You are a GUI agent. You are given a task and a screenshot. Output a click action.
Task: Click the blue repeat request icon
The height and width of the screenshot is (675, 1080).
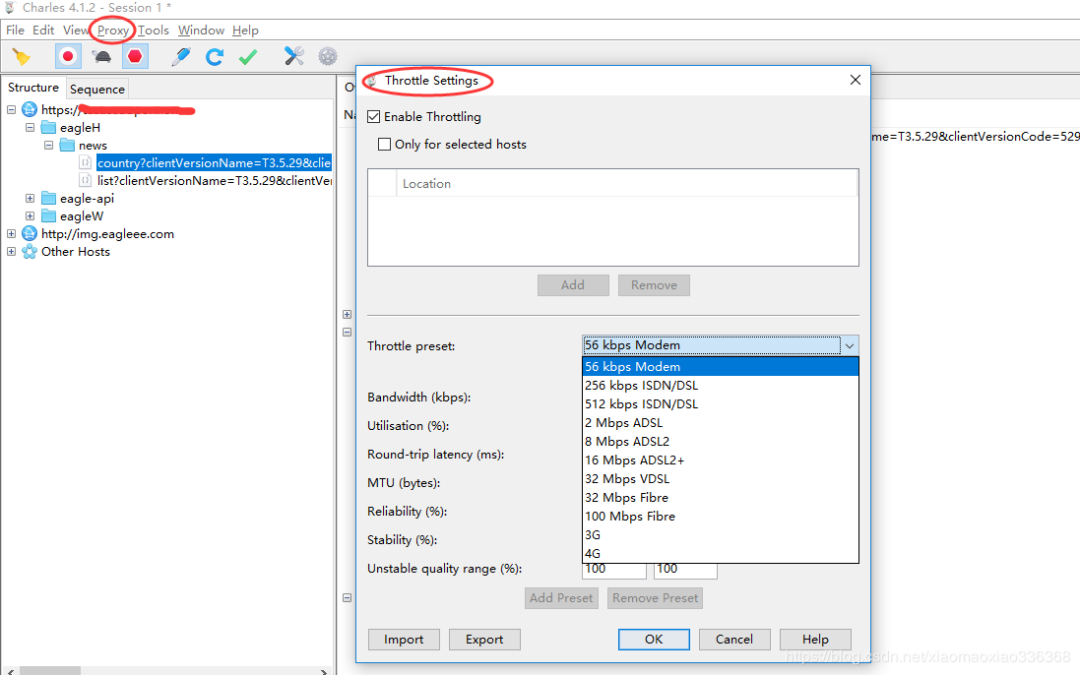coord(214,56)
